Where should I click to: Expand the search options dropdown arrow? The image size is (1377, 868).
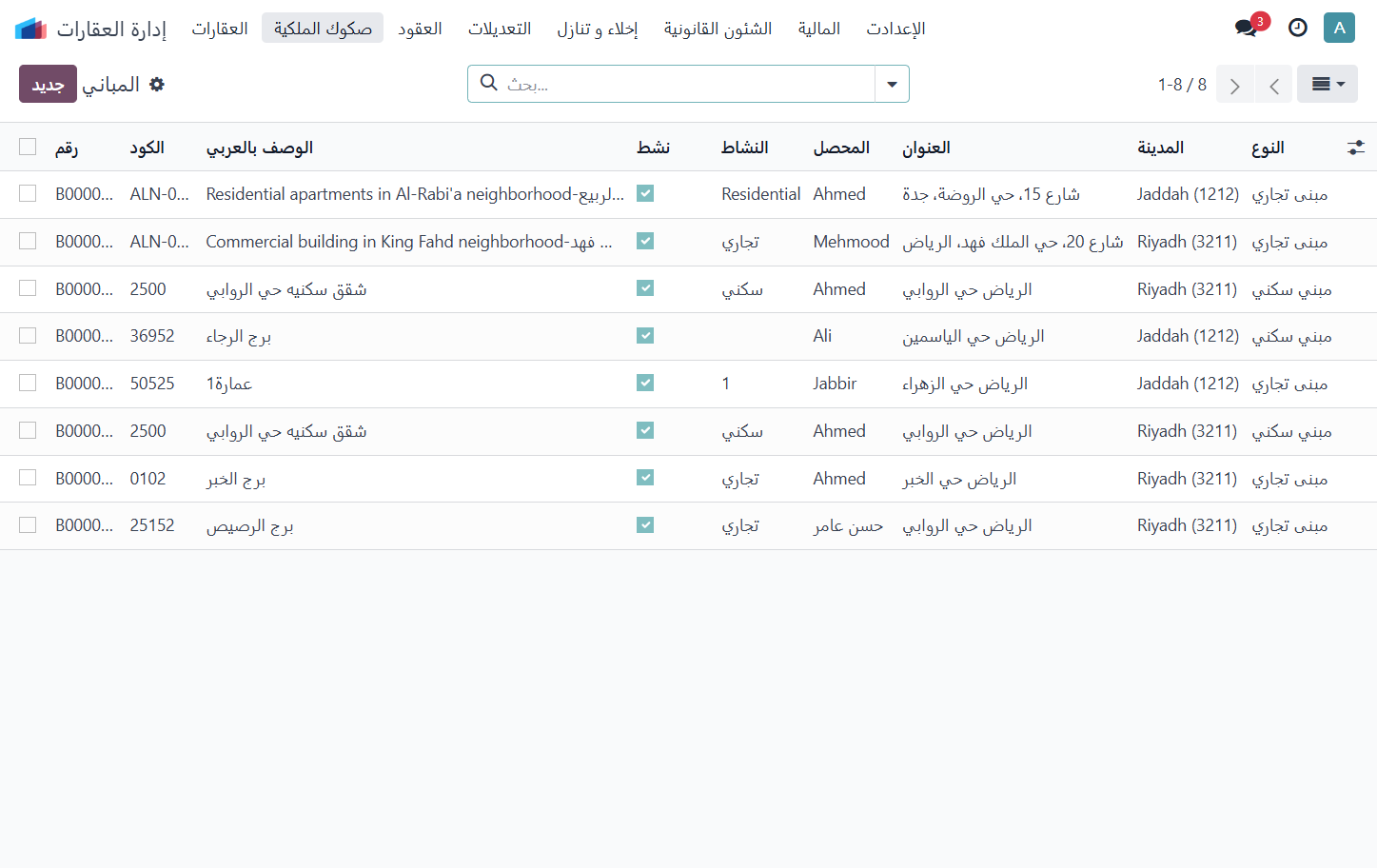(892, 84)
